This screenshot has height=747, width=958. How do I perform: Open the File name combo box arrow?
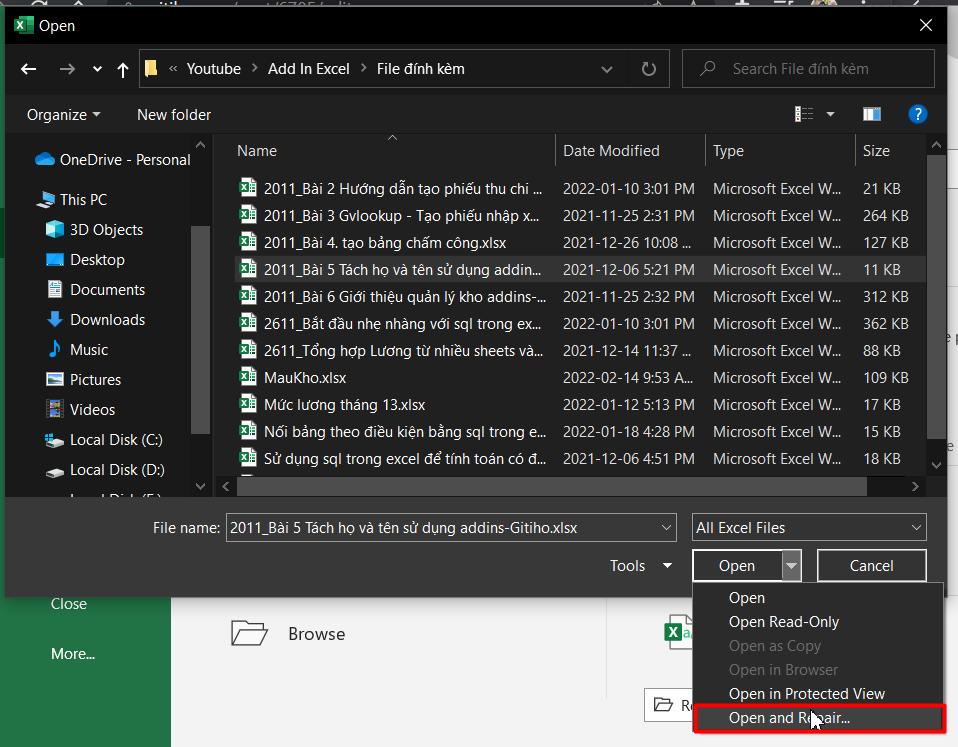[665, 527]
